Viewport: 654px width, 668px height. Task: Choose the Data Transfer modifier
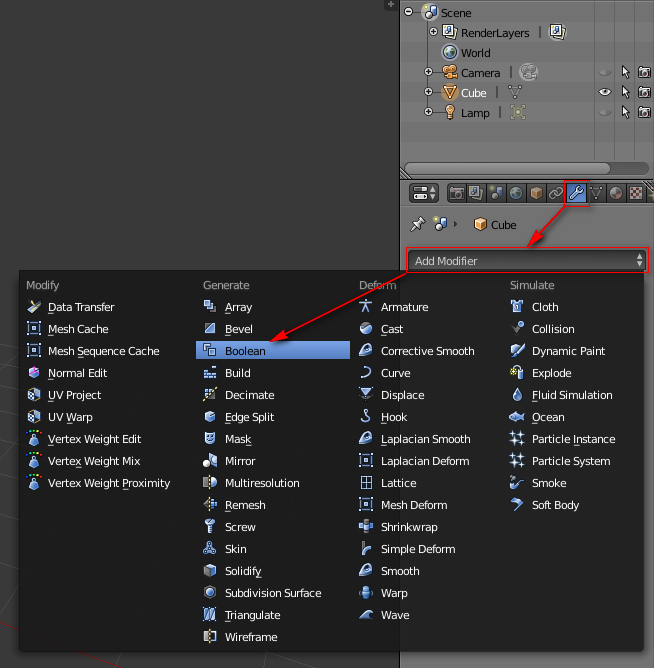(x=107, y=307)
